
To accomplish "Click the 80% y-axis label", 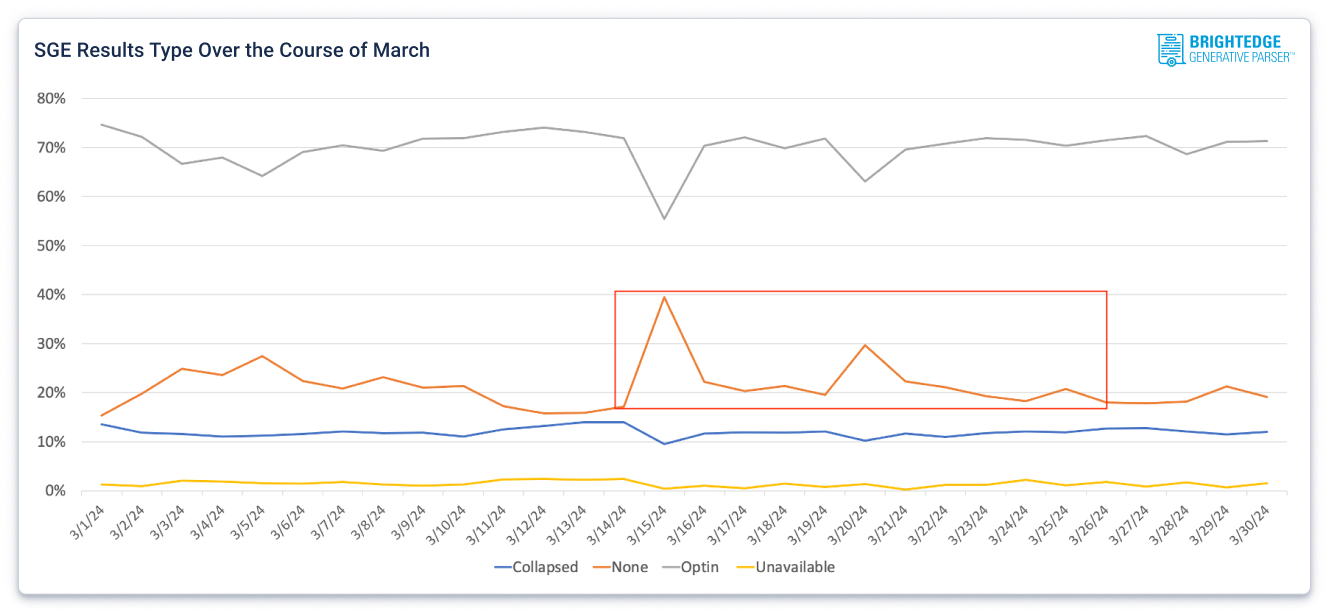I will (x=51, y=99).
